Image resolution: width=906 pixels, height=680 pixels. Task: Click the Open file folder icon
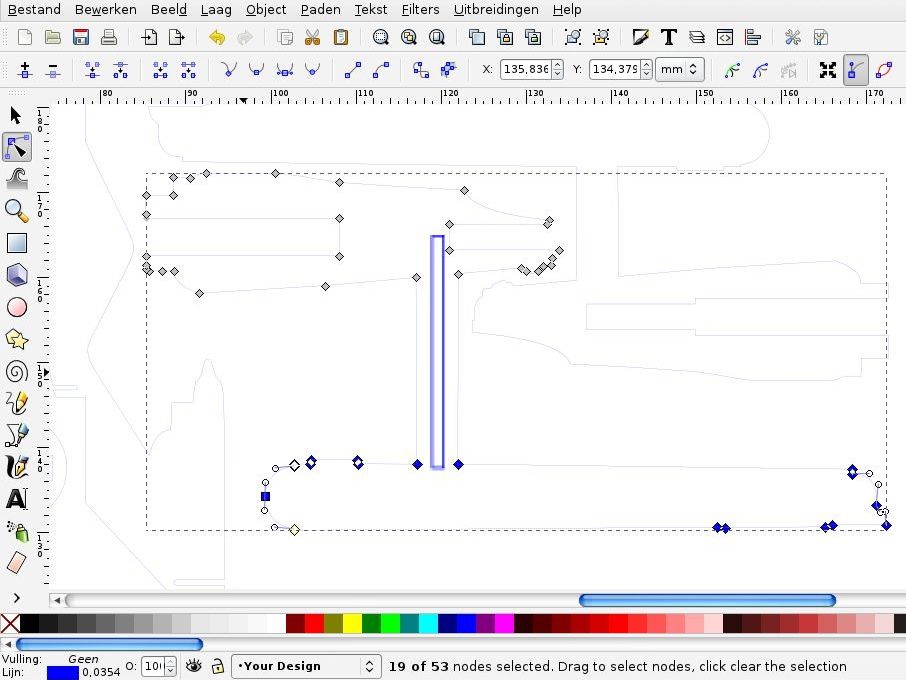click(x=53, y=38)
